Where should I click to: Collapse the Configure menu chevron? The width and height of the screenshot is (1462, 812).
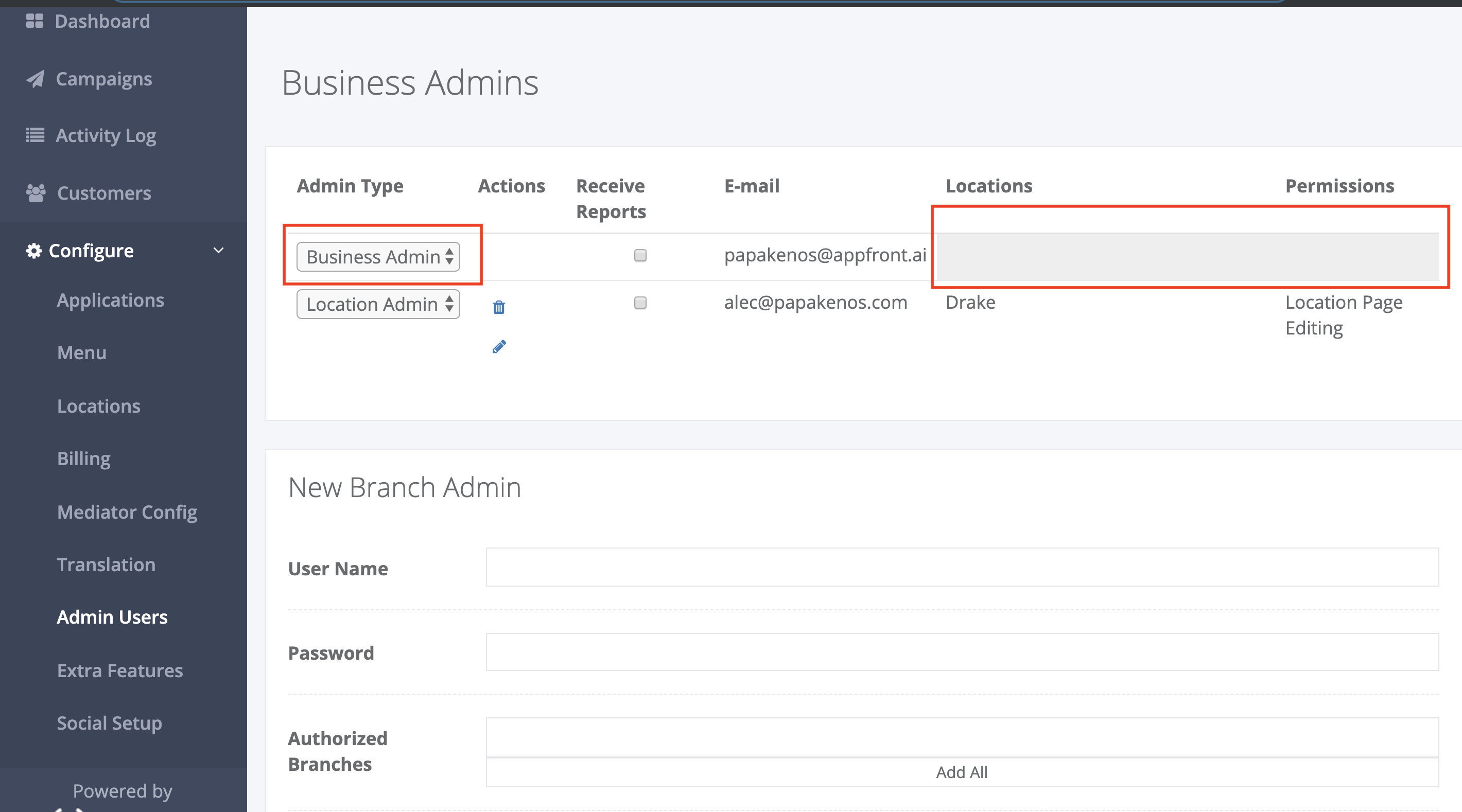tap(218, 250)
